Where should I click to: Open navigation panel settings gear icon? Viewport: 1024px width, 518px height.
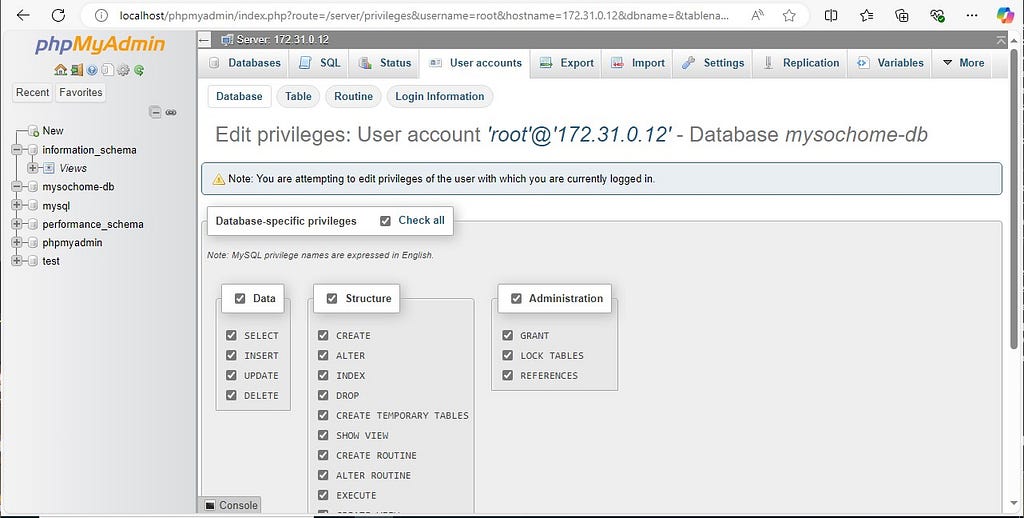pos(123,70)
